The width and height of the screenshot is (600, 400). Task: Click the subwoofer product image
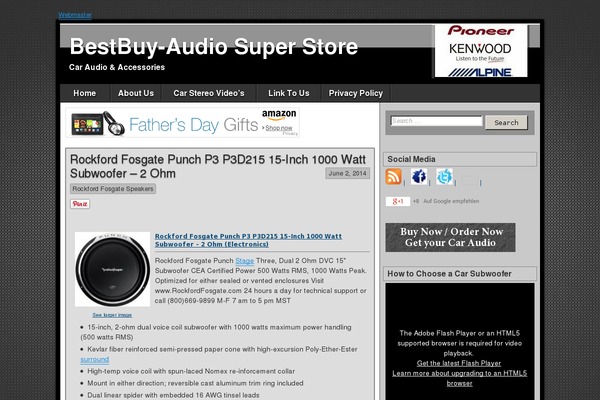[112, 269]
